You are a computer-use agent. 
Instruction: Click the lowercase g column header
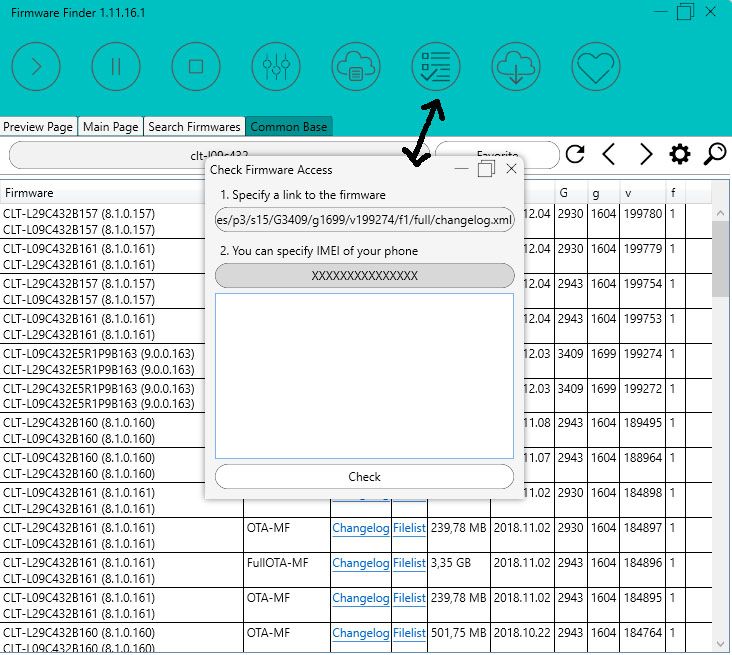click(604, 193)
